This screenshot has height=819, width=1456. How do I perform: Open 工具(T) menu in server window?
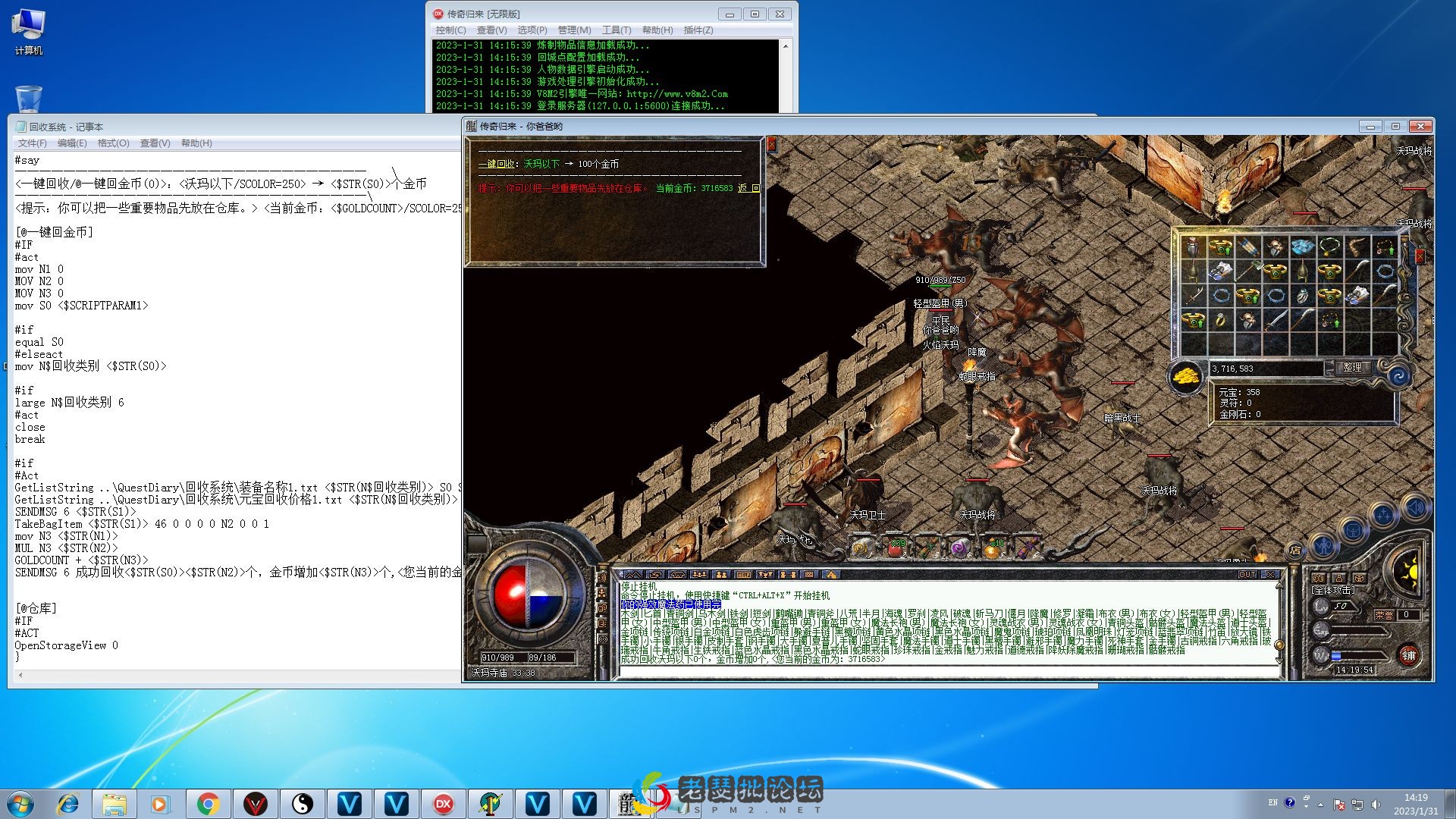[617, 30]
